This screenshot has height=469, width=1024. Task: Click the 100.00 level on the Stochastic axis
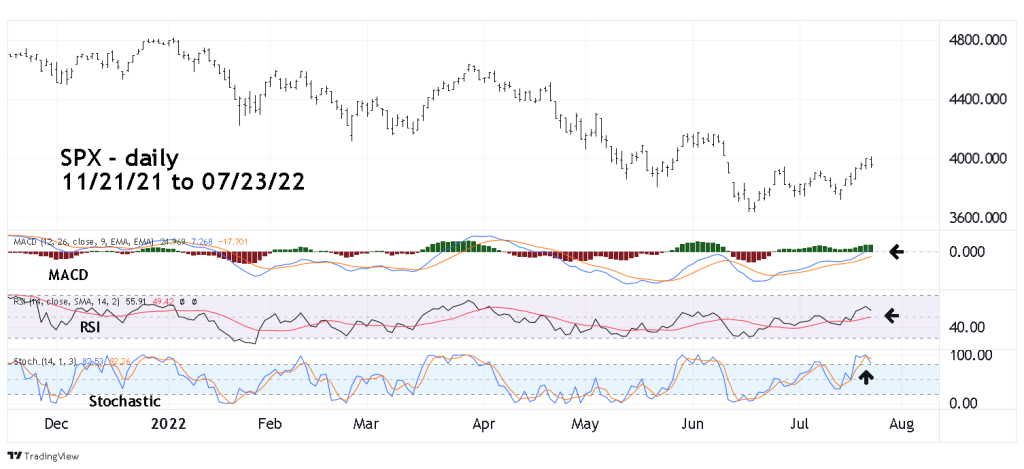969,355
